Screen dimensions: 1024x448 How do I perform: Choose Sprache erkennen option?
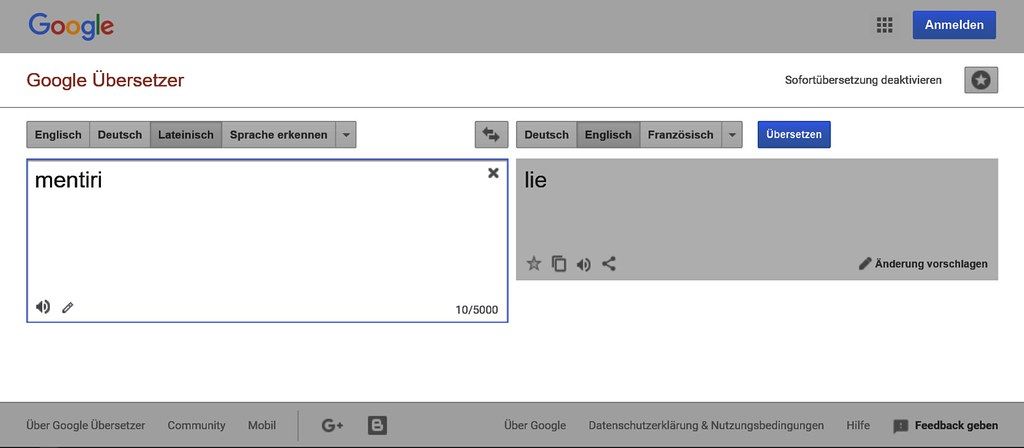279,135
